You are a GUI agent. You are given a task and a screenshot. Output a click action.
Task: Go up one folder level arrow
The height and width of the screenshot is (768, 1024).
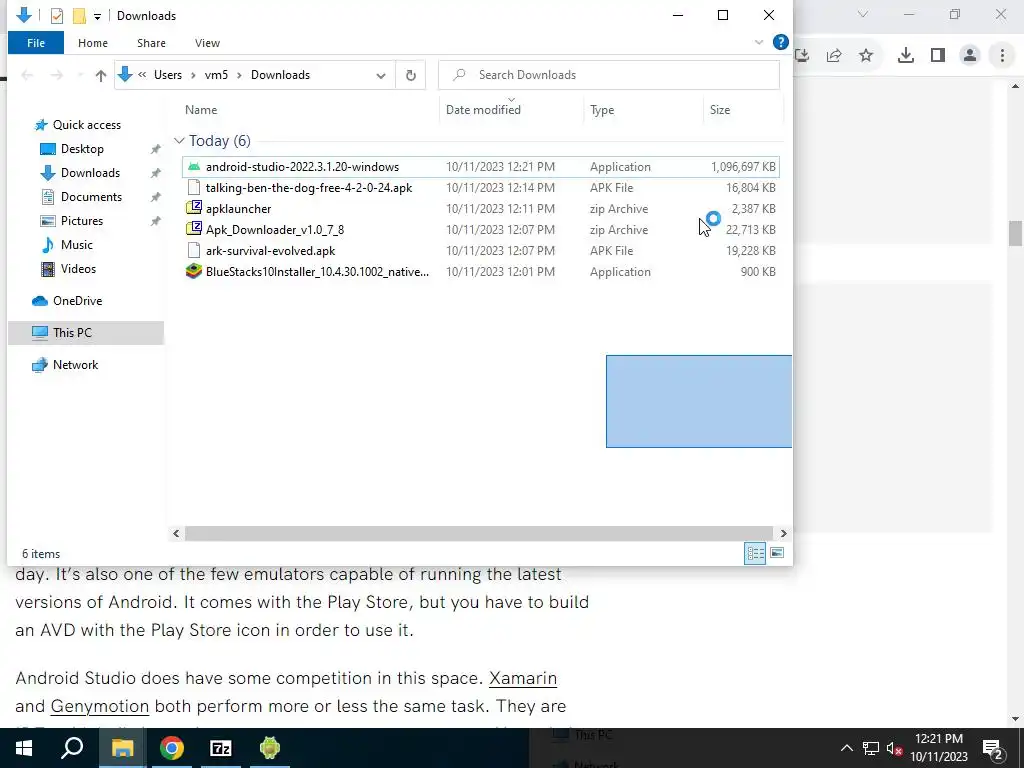[101, 75]
